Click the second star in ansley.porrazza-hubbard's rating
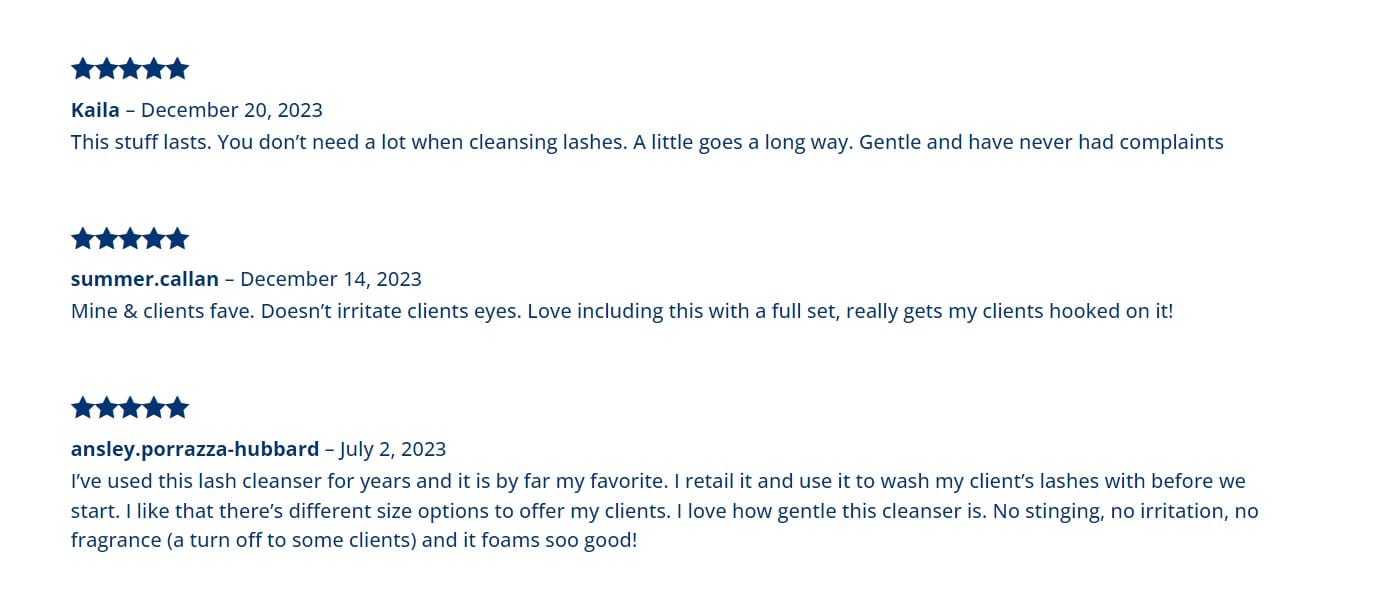The width and height of the screenshot is (1390, 594). 106,408
